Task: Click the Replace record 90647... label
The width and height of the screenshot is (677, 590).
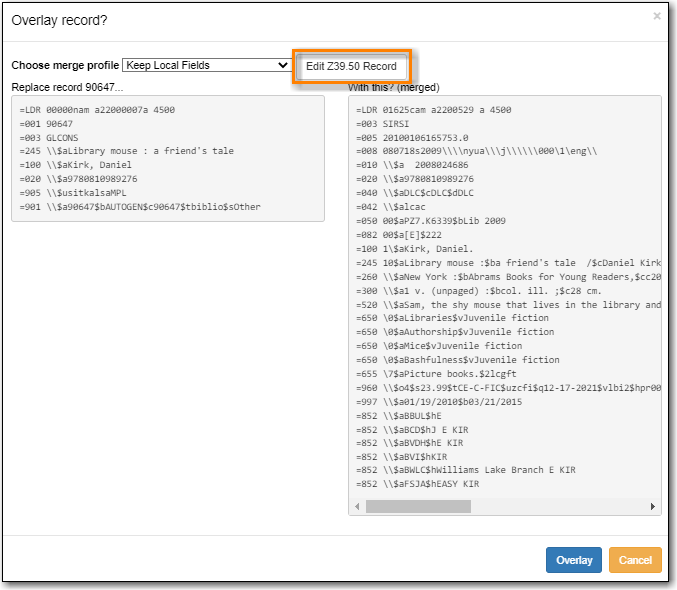Action: [x=67, y=87]
